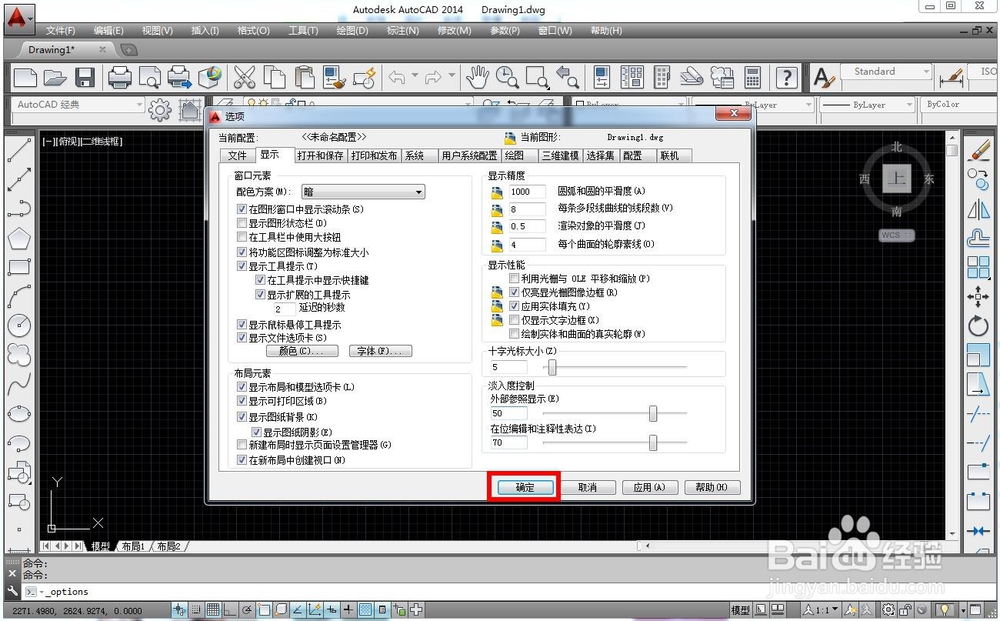Select the Line drawing tool
1000x621 pixels.
coord(21,151)
